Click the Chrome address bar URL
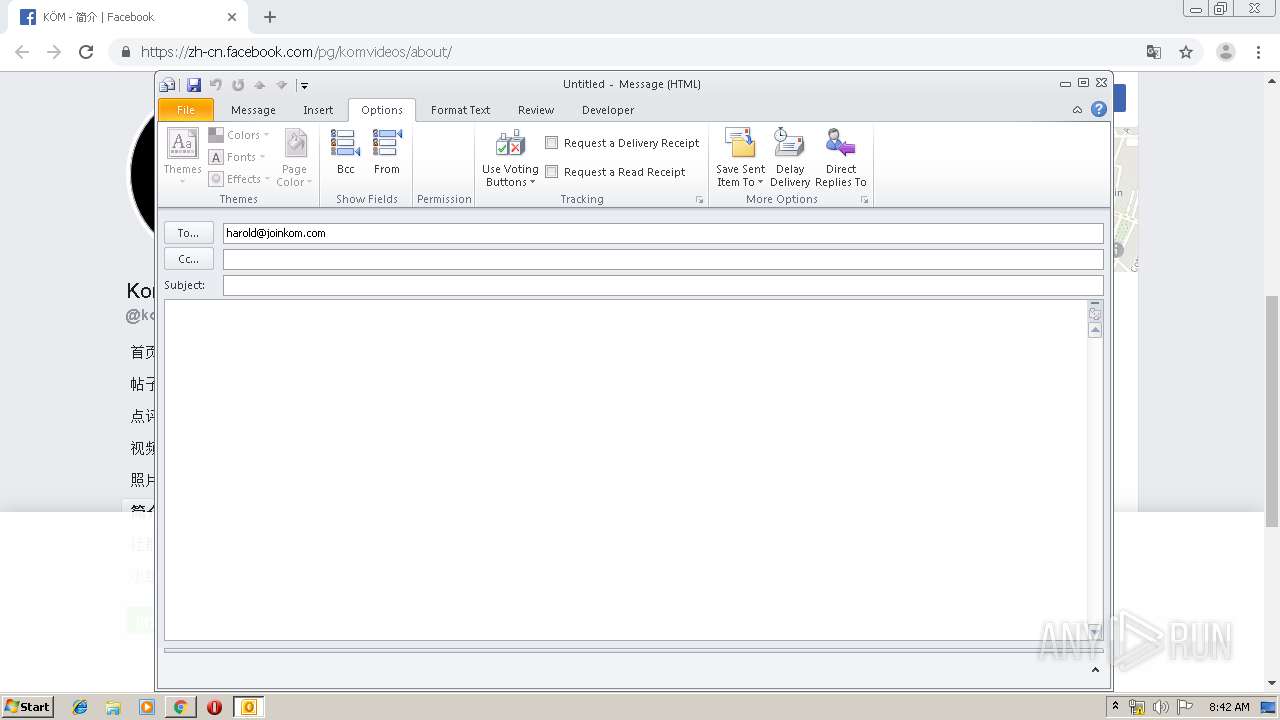The height and width of the screenshot is (720, 1280). (x=296, y=52)
